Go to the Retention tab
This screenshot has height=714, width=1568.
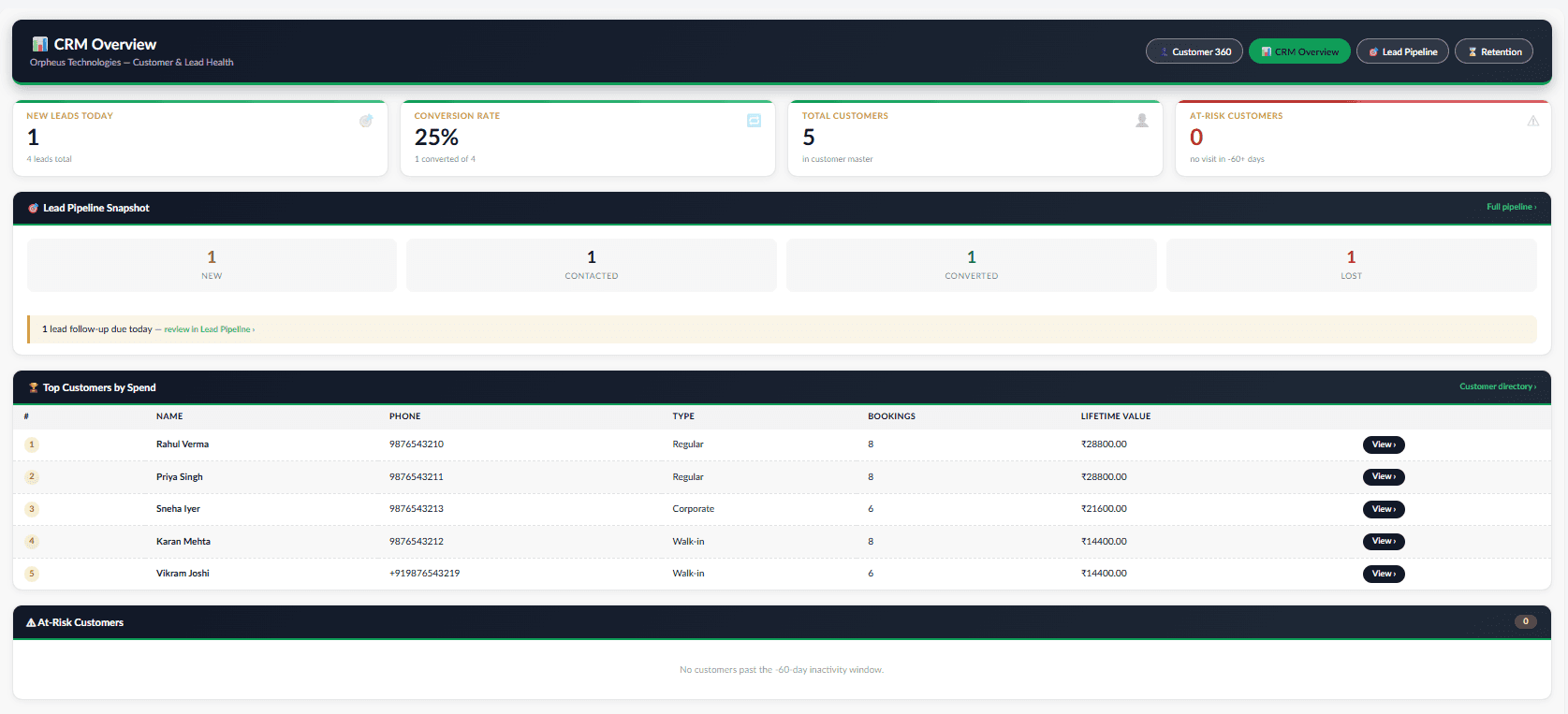[1494, 51]
